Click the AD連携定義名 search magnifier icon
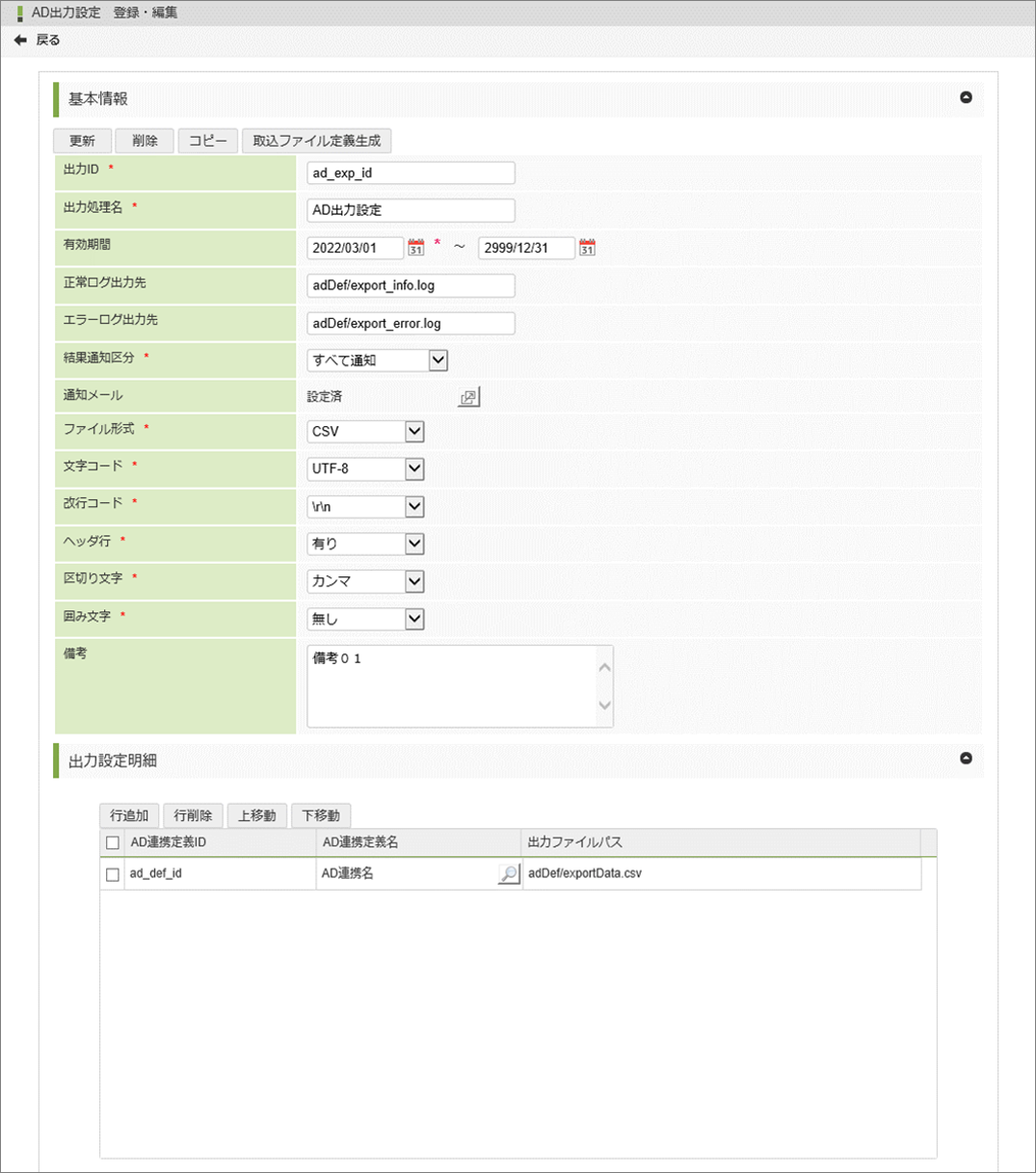This screenshot has height=1173, width=1036. click(508, 874)
